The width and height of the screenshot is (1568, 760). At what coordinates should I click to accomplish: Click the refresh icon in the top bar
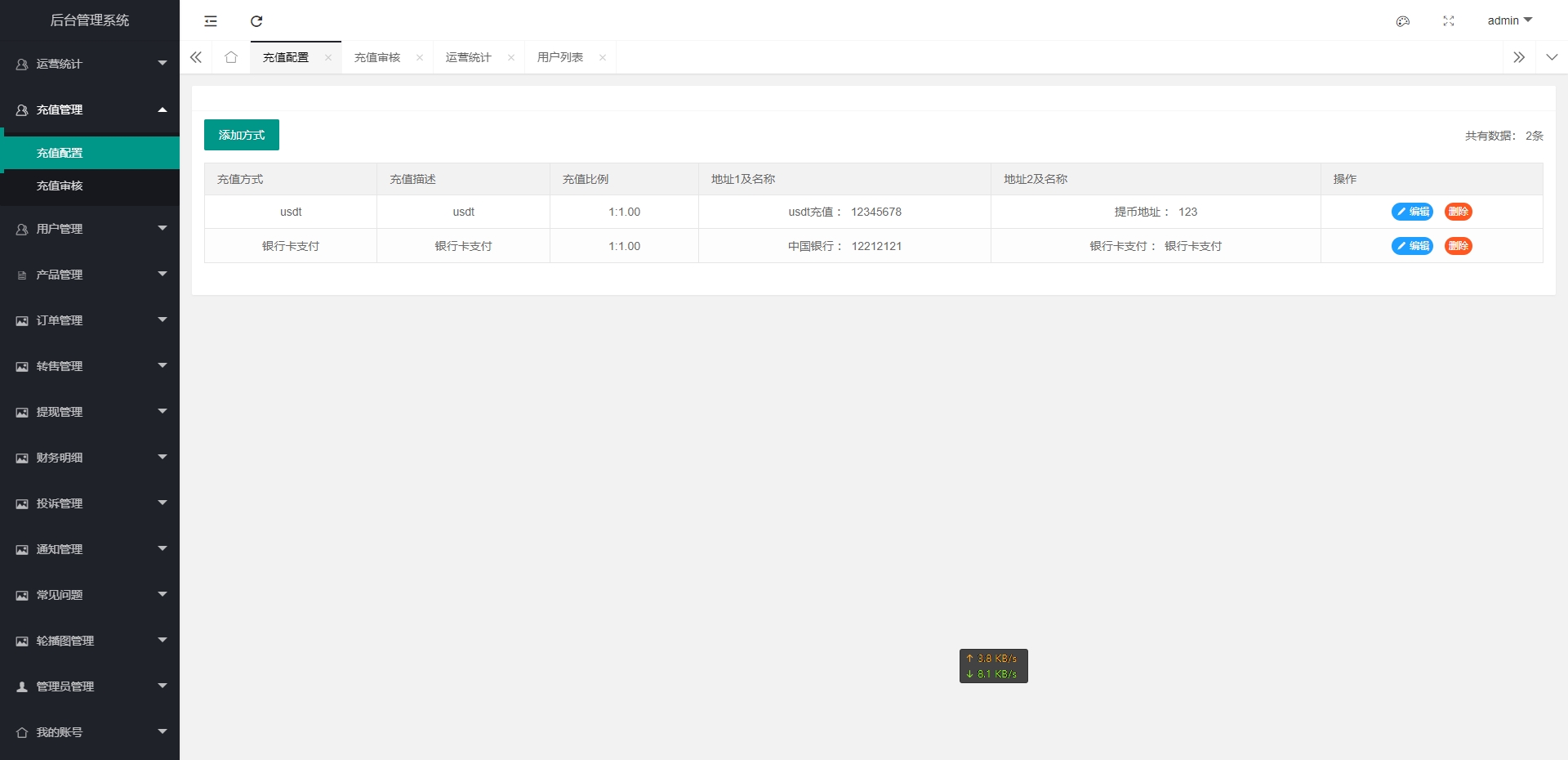[x=256, y=21]
